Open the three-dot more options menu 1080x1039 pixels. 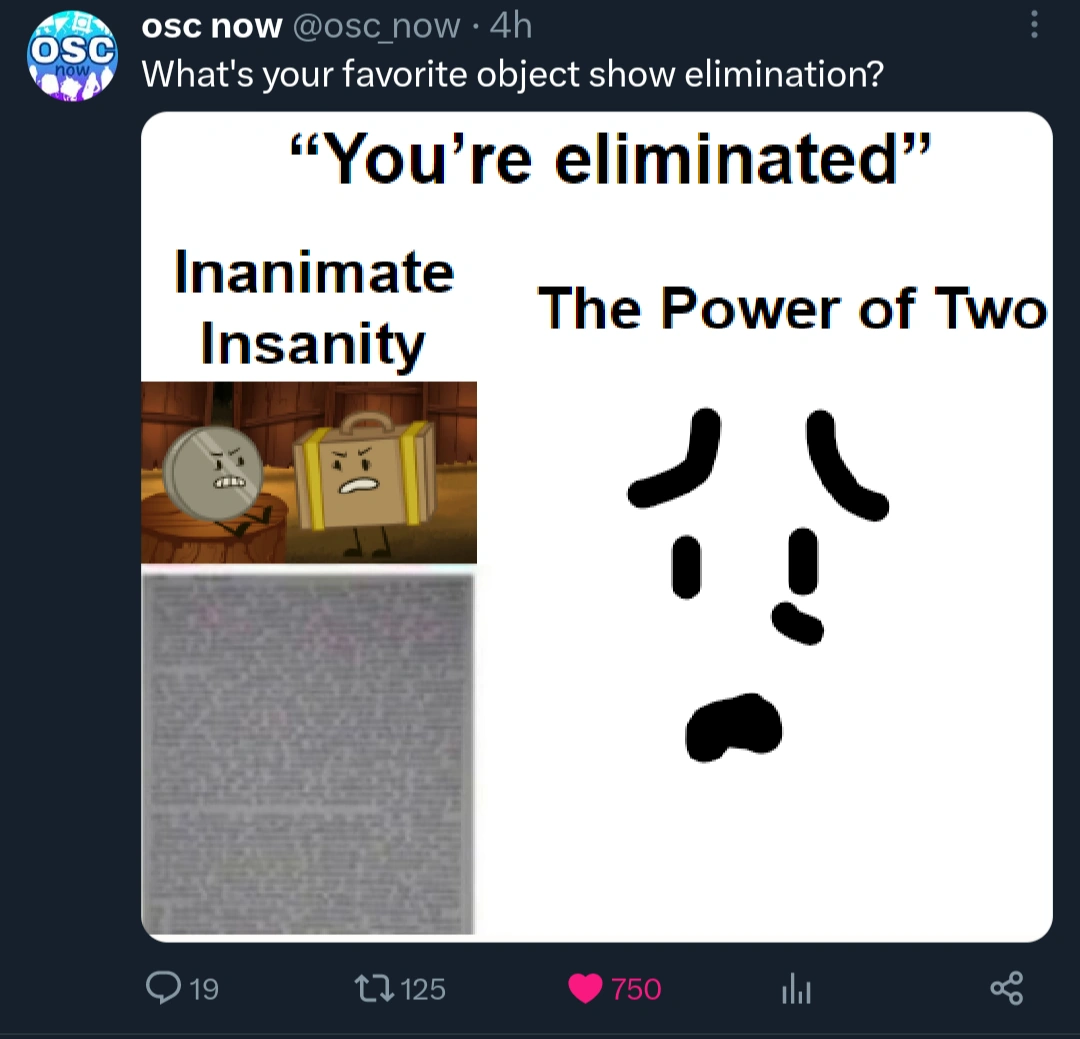[1034, 24]
